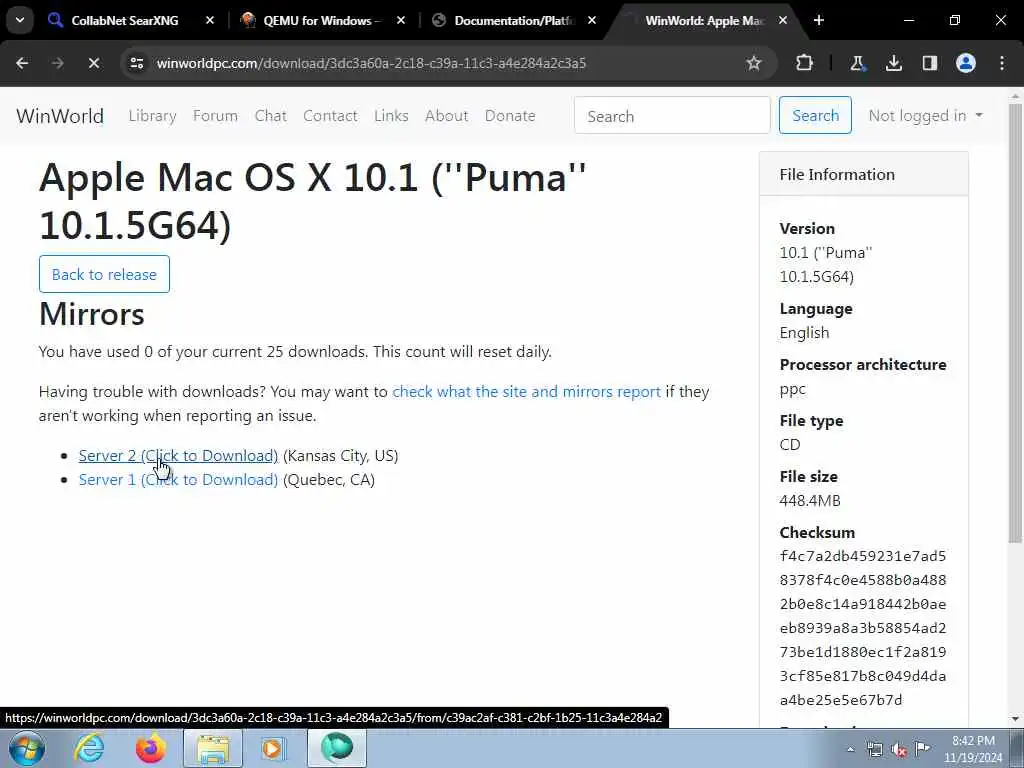This screenshot has height=768, width=1024.
Task: Click the muted volume tray icon
Action: pos(899,750)
